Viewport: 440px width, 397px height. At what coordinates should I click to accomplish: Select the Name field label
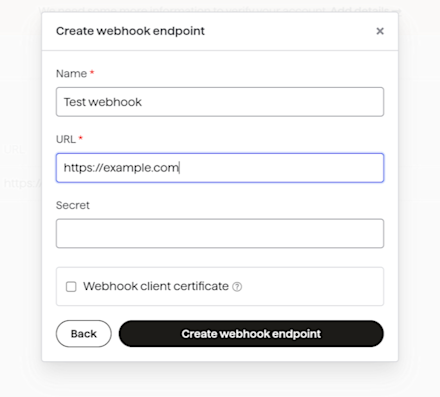[71, 73]
